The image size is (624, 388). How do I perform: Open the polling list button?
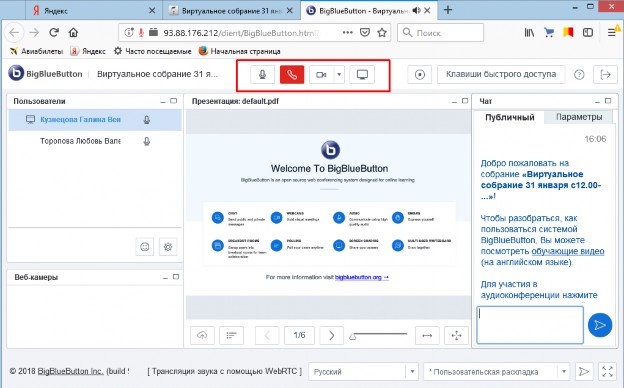coord(231,335)
